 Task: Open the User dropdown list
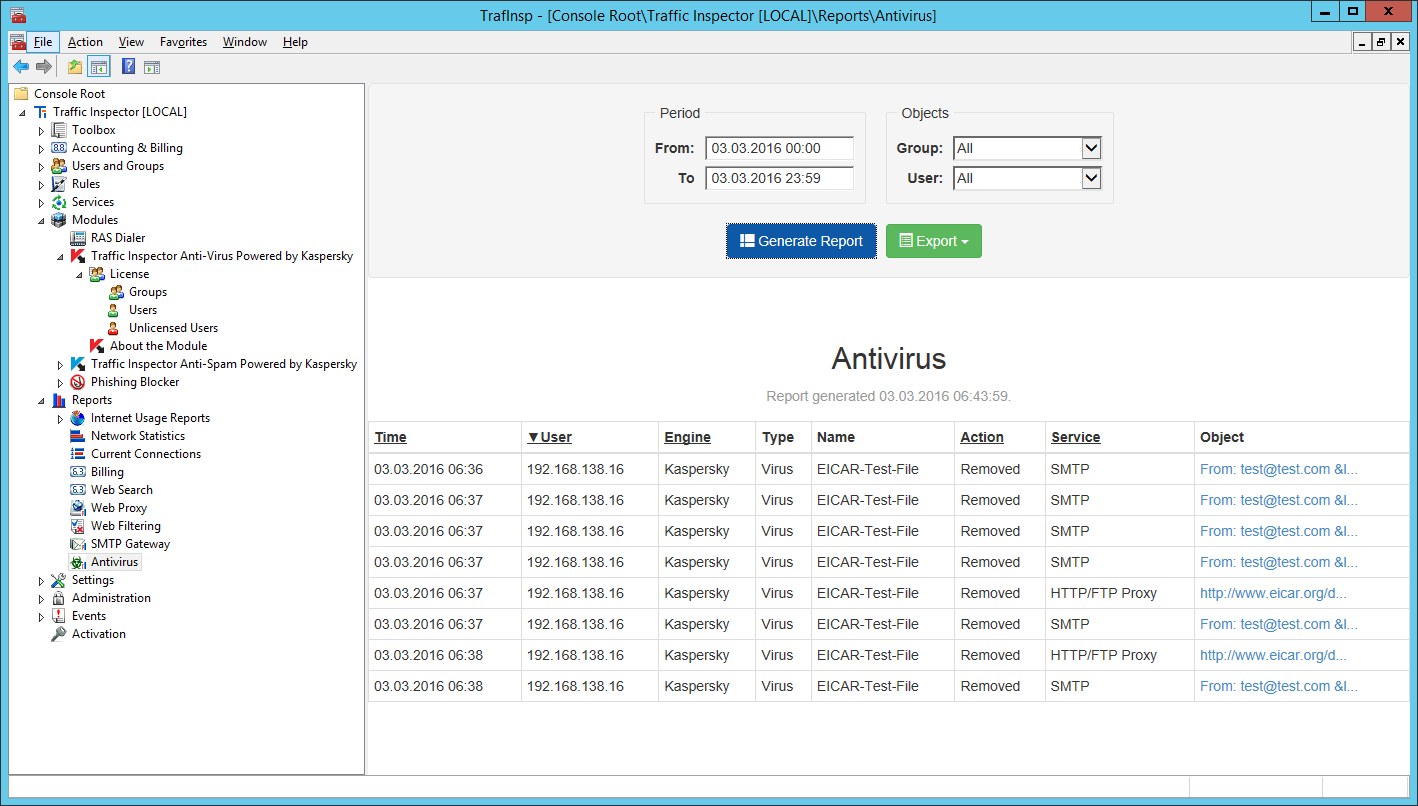coord(1091,178)
